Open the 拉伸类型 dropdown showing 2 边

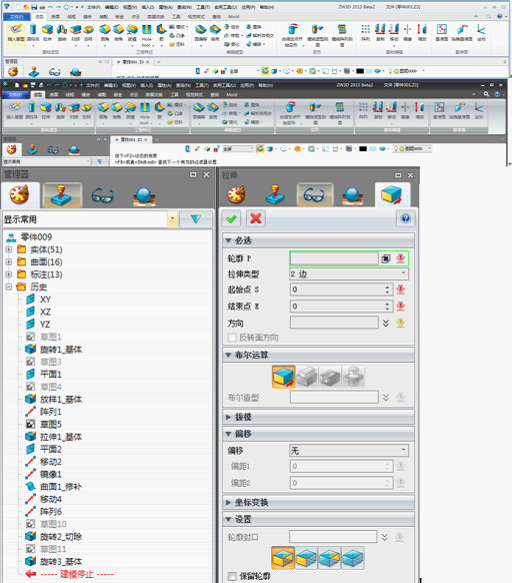tap(349, 274)
